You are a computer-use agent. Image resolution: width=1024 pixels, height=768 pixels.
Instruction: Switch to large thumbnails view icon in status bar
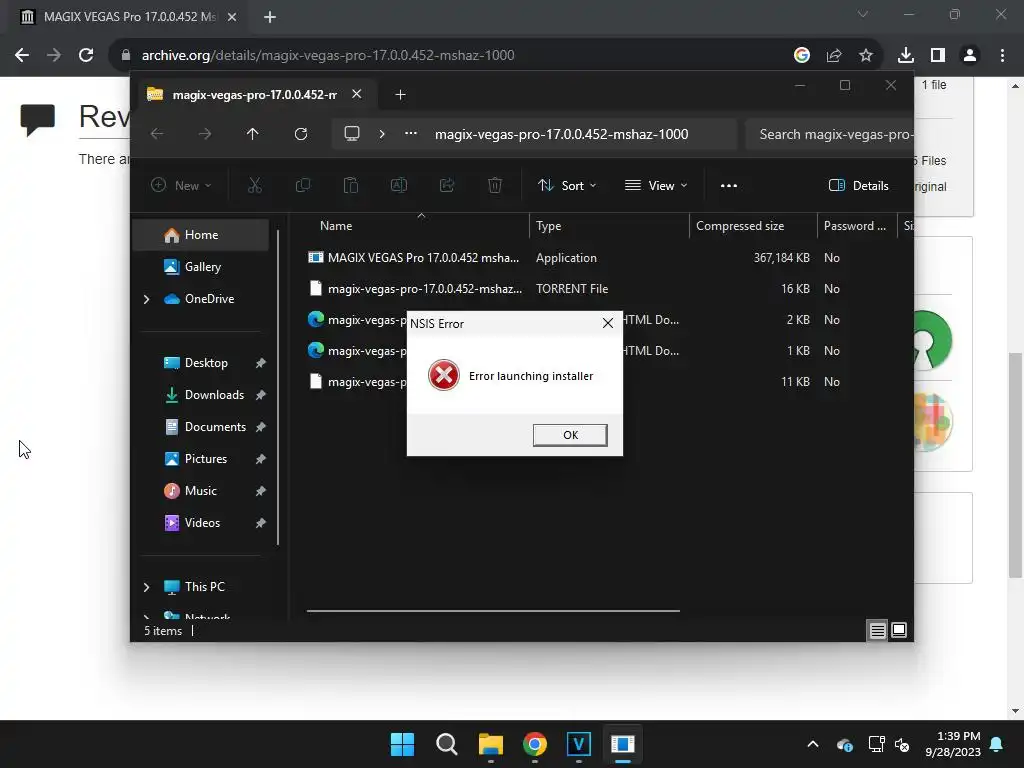tap(899, 630)
